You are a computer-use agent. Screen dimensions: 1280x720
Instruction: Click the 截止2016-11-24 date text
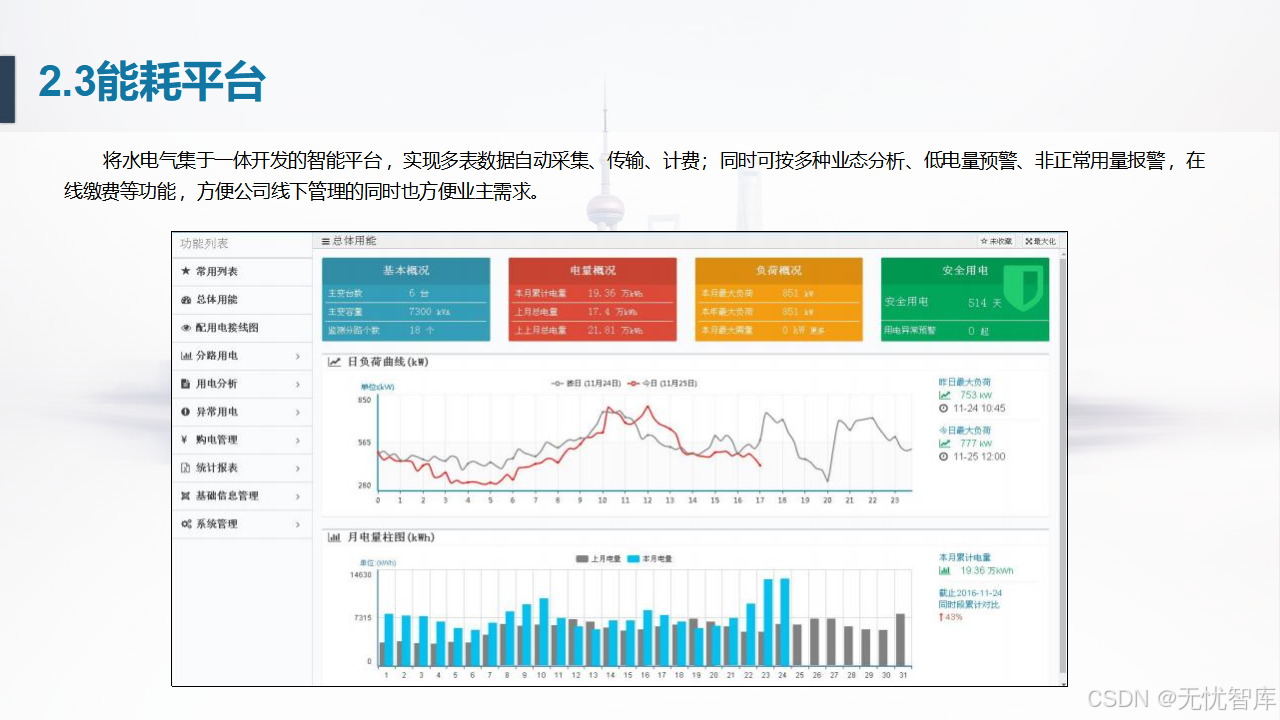pos(970,593)
